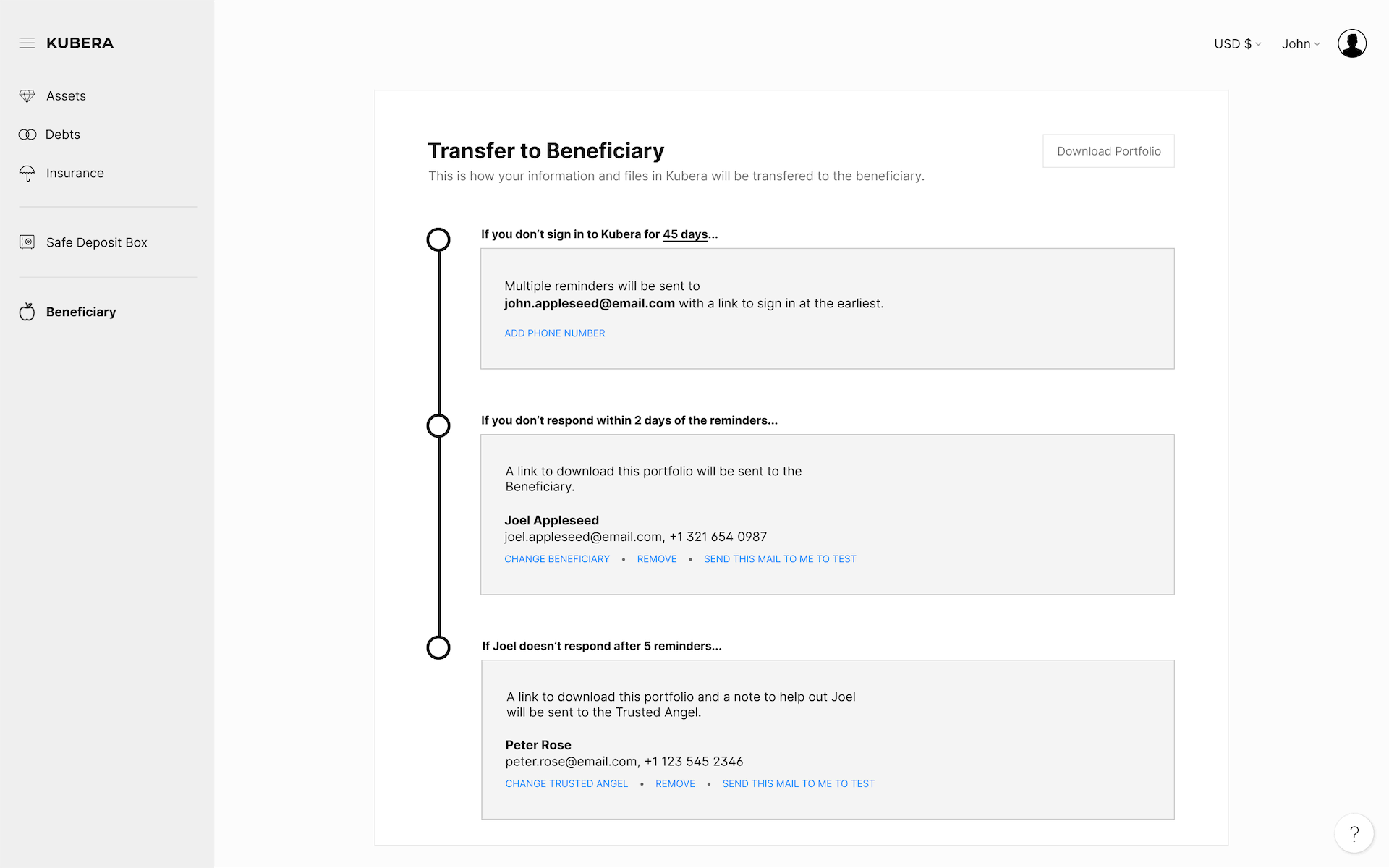Open the user profile avatar
The image size is (1389, 868).
(x=1351, y=43)
